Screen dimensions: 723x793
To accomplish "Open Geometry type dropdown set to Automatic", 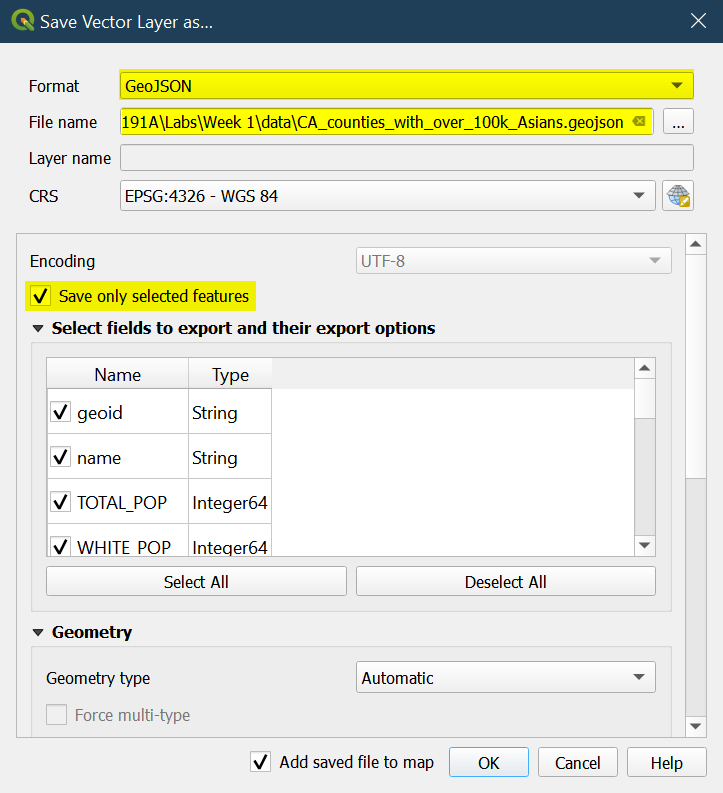I will click(505, 678).
